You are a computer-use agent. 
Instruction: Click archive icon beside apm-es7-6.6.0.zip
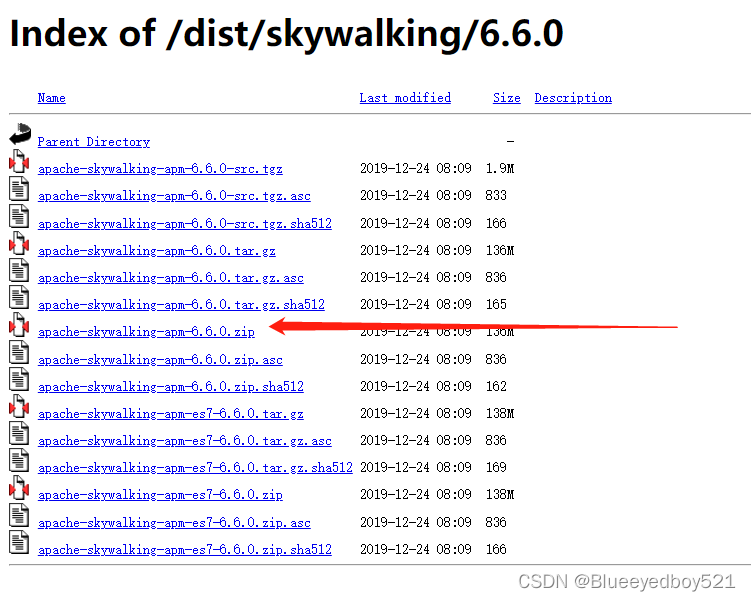[x=19, y=488]
